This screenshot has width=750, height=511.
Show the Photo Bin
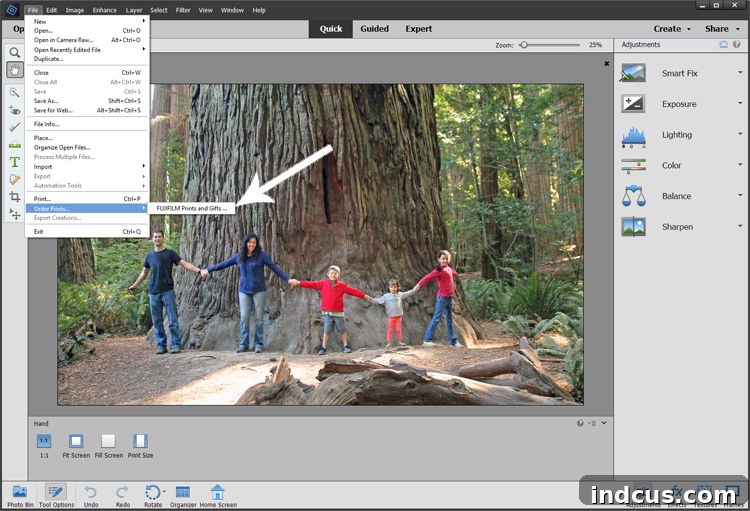20,496
